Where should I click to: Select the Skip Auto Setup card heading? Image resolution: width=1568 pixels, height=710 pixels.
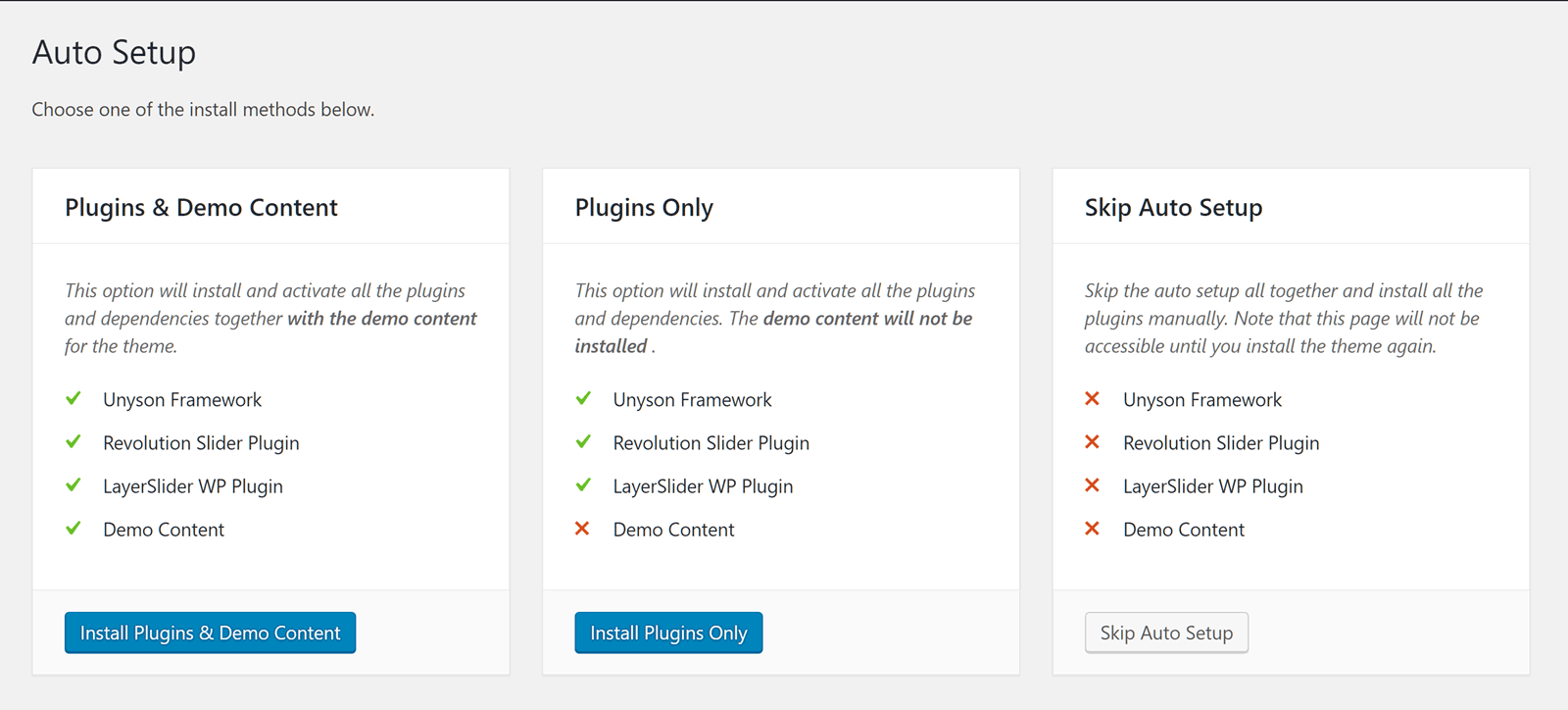(1173, 208)
